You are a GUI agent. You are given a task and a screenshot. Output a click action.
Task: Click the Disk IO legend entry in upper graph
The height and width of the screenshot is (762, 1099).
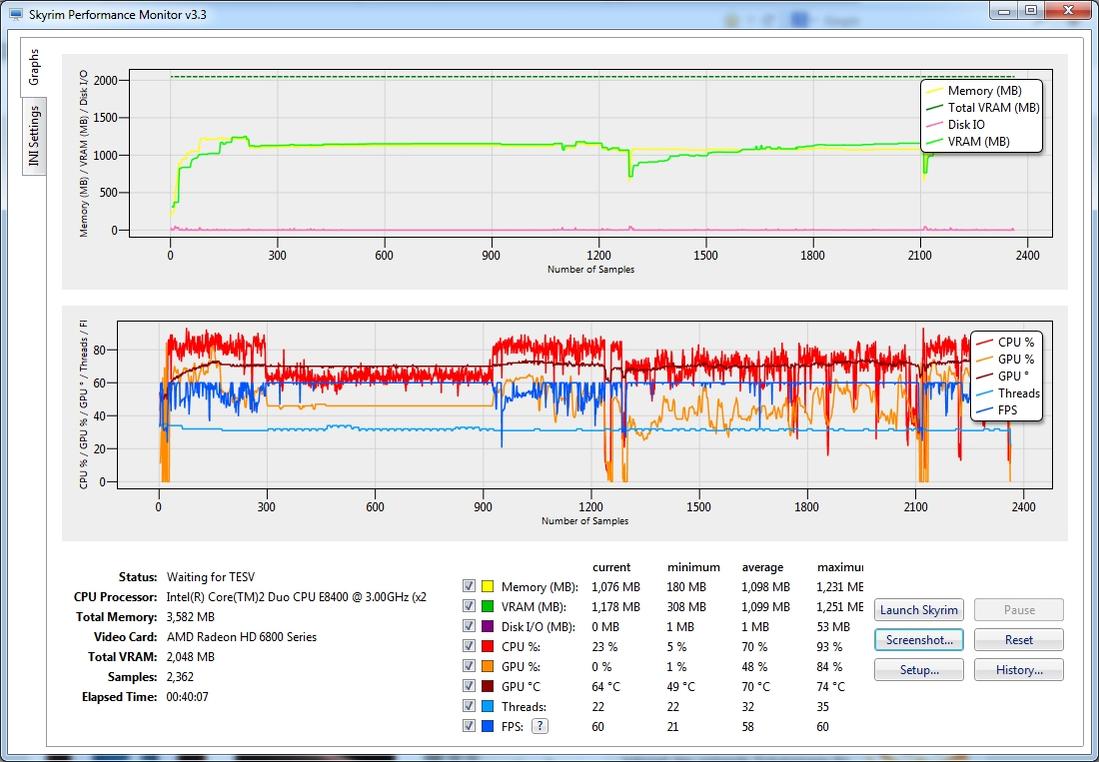coord(966,125)
